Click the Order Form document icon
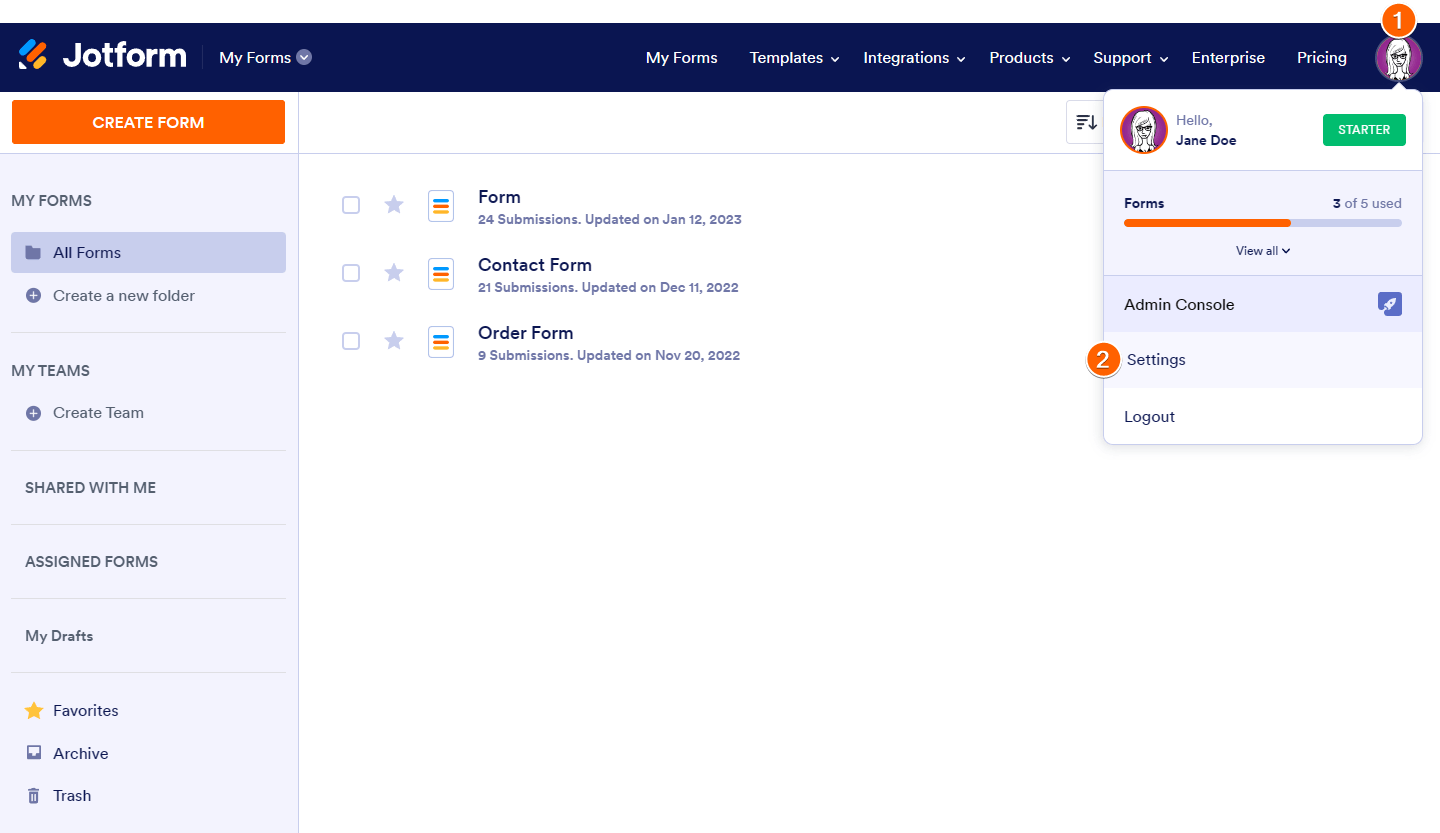The image size is (1440, 833). coord(441,341)
